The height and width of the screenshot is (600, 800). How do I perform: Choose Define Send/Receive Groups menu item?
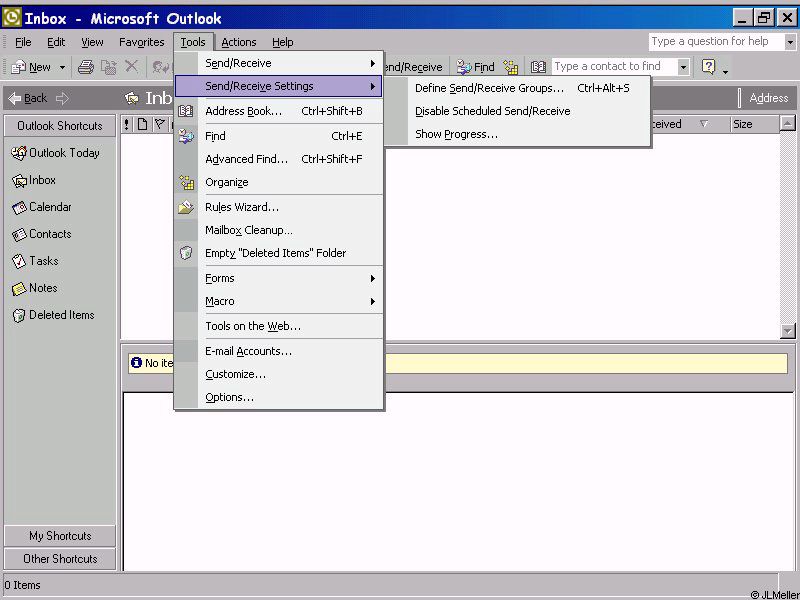point(489,88)
